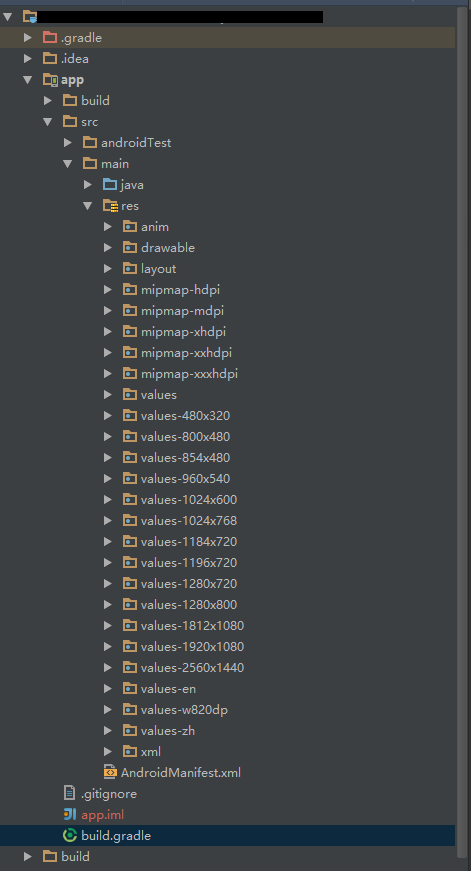
Task: Click the build.gradle file icon
Action: (x=70, y=835)
